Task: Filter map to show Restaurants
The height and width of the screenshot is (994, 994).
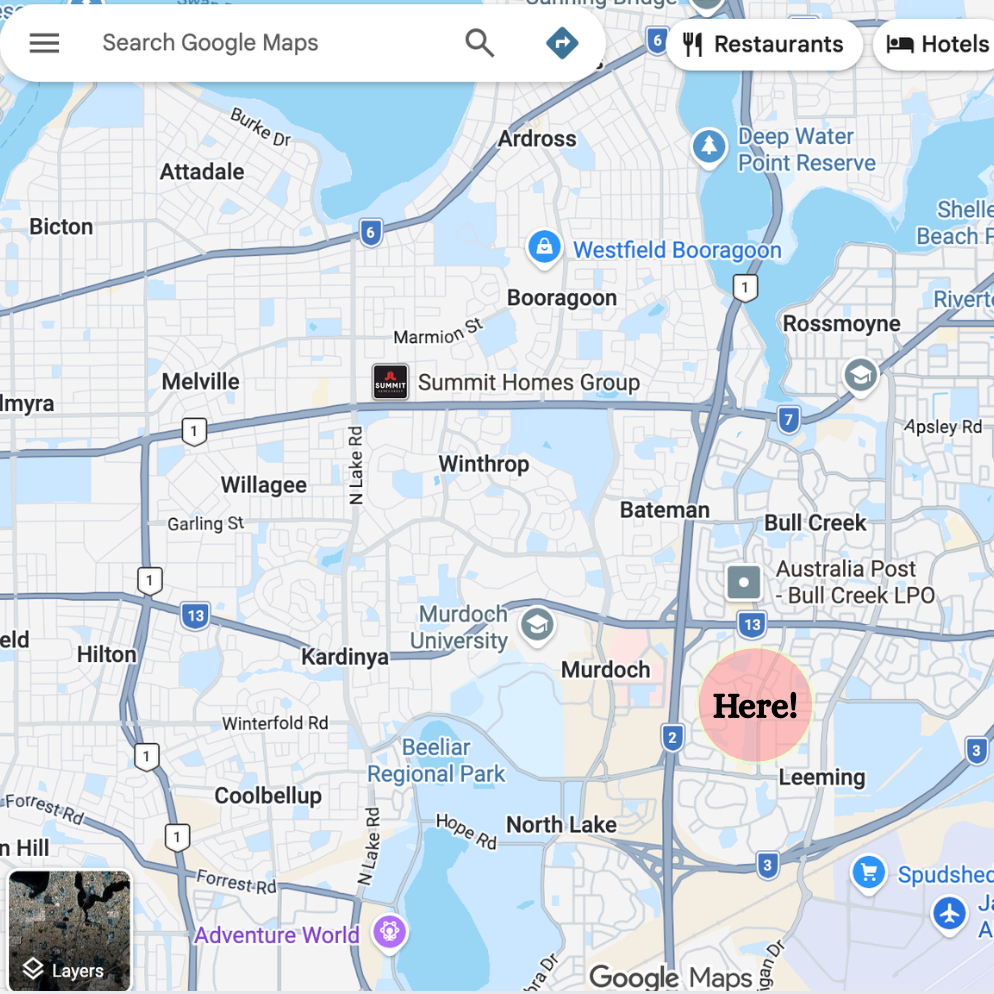Action: pos(764,43)
